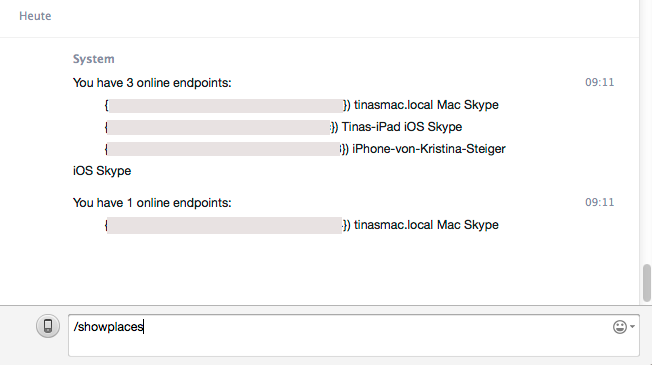Click the first 09:11 message timestamp
The width and height of the screenshot is (652, 365).
coord(600,82)
